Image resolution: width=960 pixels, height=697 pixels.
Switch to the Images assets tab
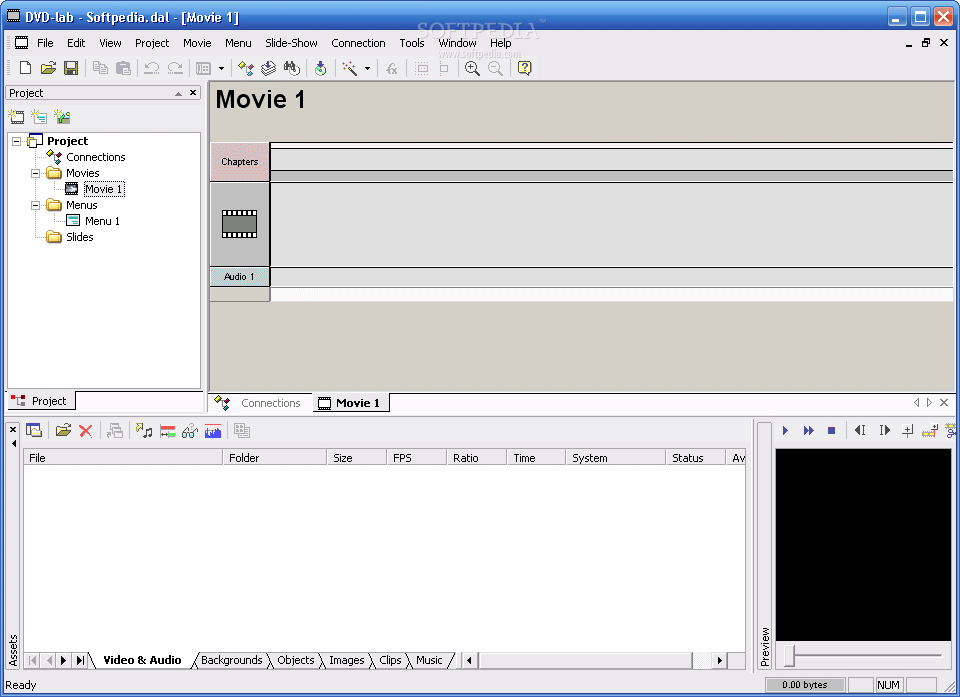(347, 660)
